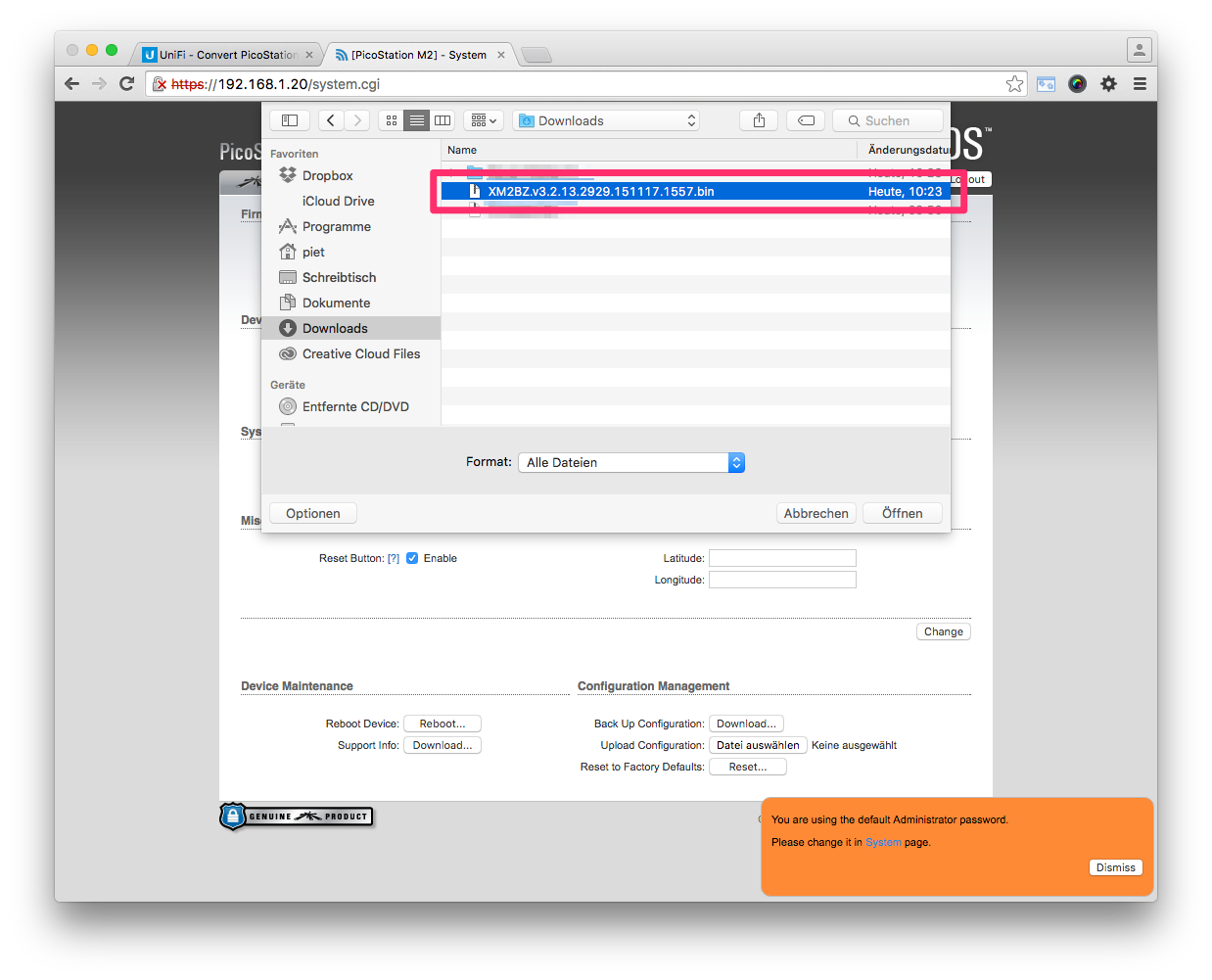
Task: Click Support Info Download... button
Action: click(443, 745)
